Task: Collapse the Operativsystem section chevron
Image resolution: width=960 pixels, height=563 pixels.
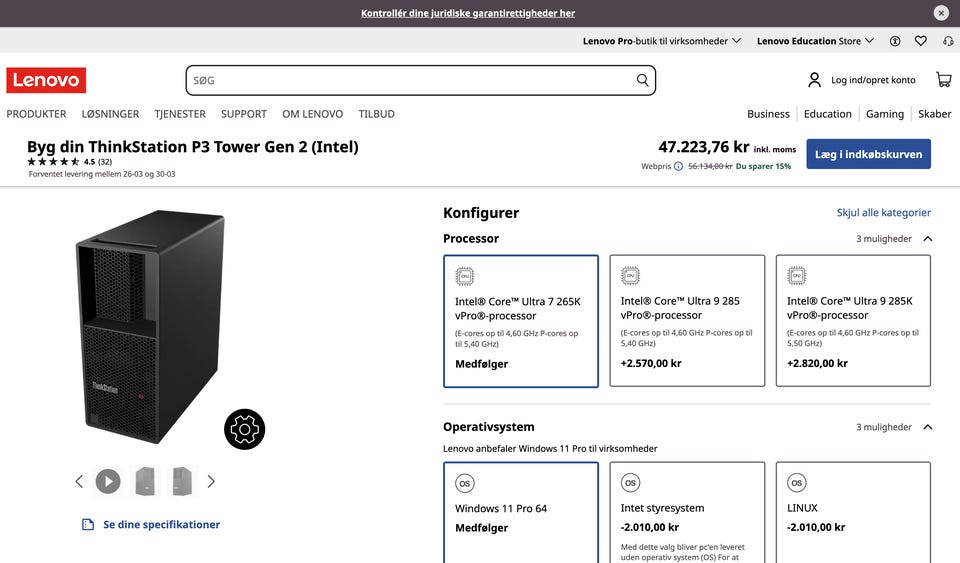Action: click(x=928, y=427)
